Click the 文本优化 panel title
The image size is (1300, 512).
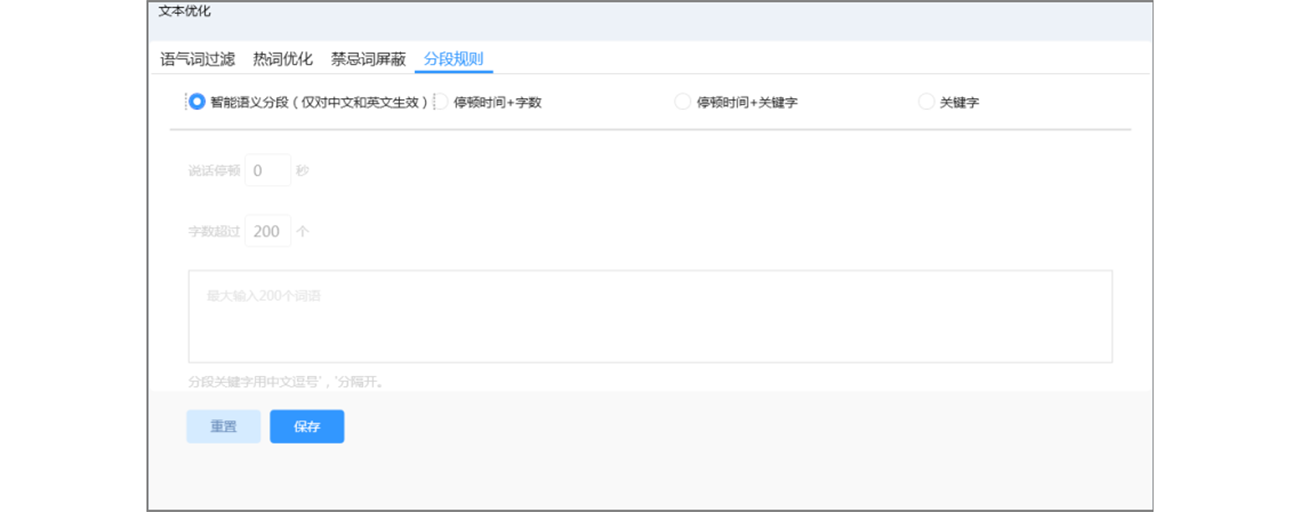pos(185,12)
